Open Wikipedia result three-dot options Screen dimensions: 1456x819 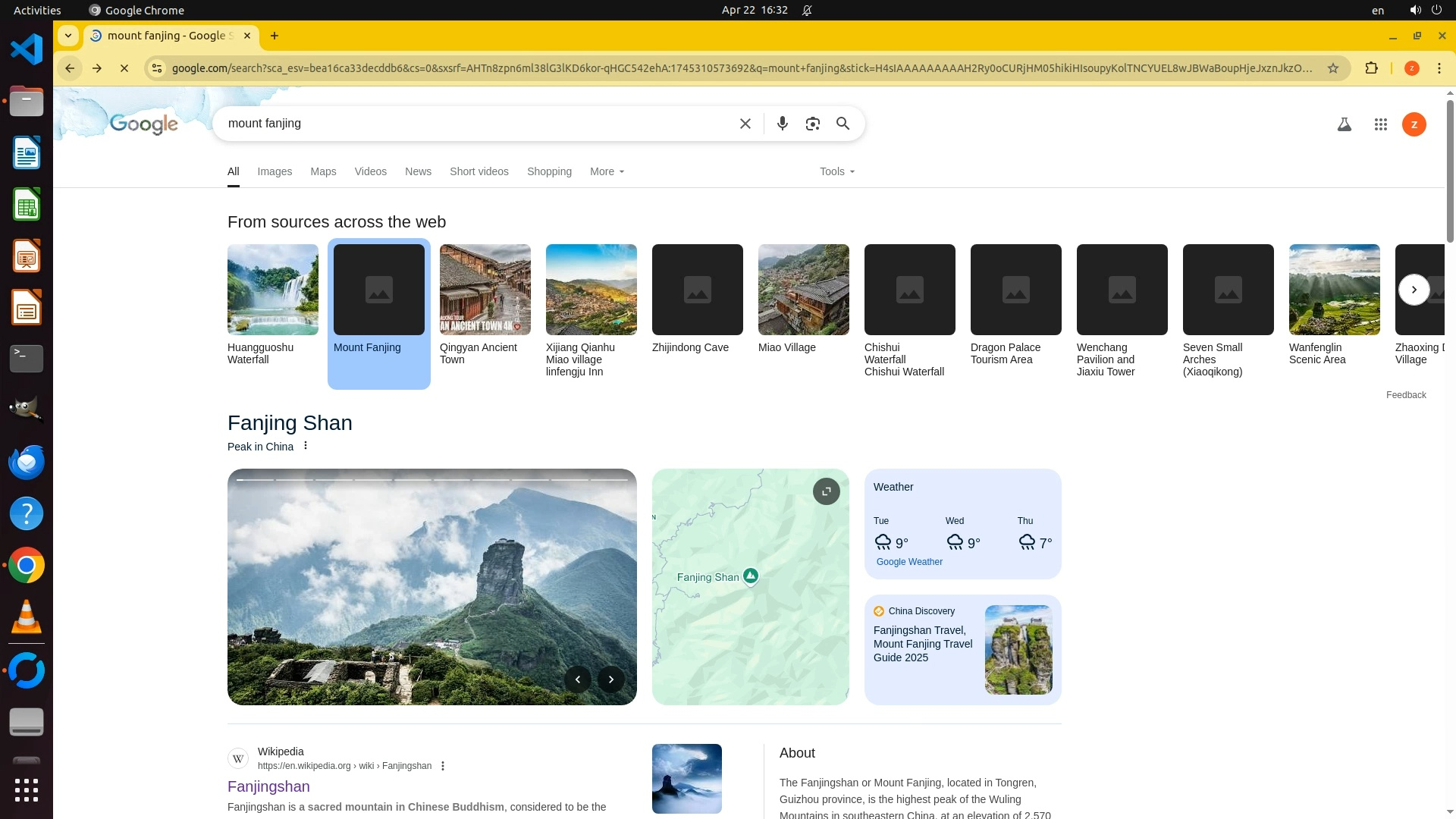point(443,766)
